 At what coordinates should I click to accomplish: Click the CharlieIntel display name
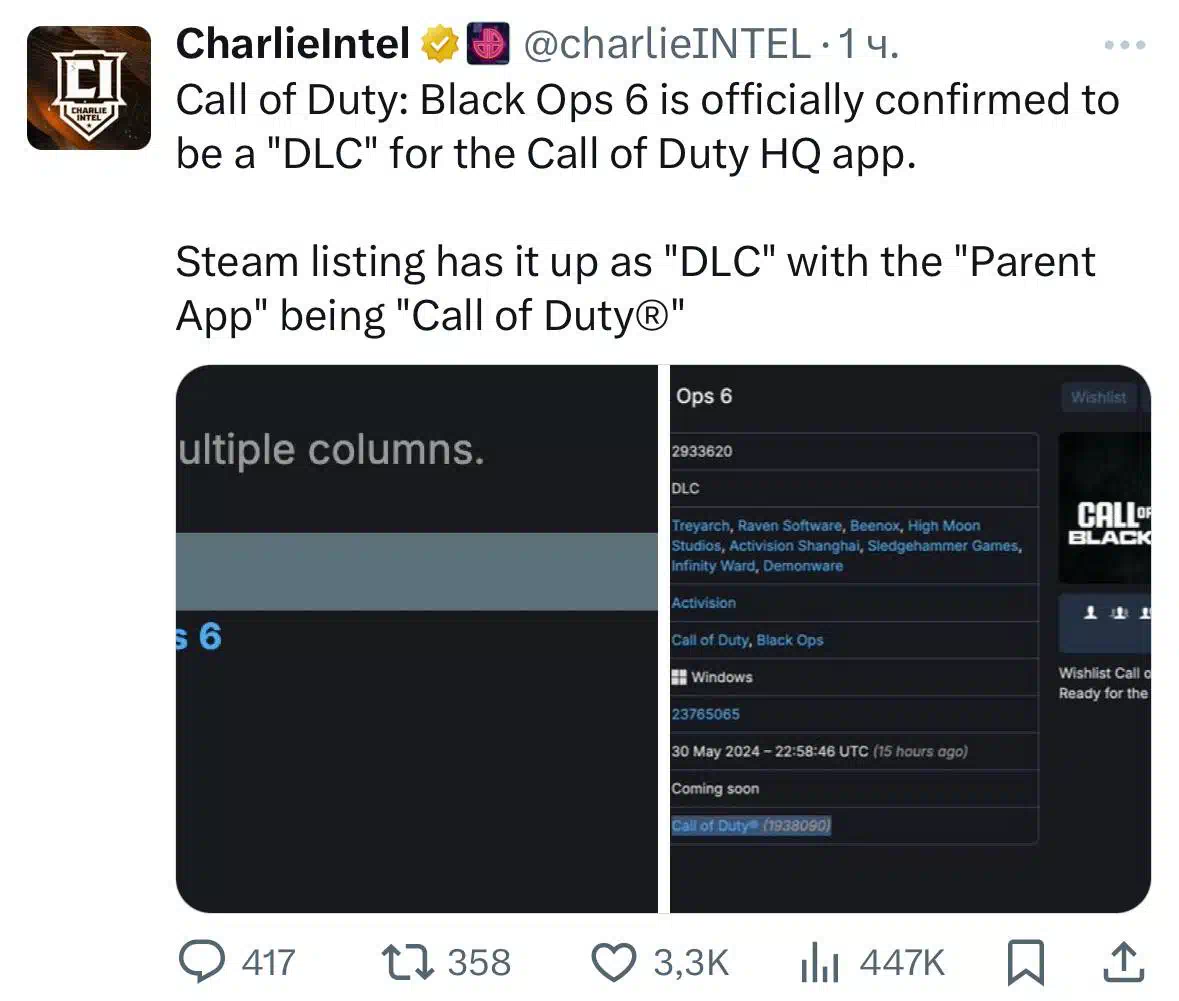pyautogui.click(x=292, y=44)
